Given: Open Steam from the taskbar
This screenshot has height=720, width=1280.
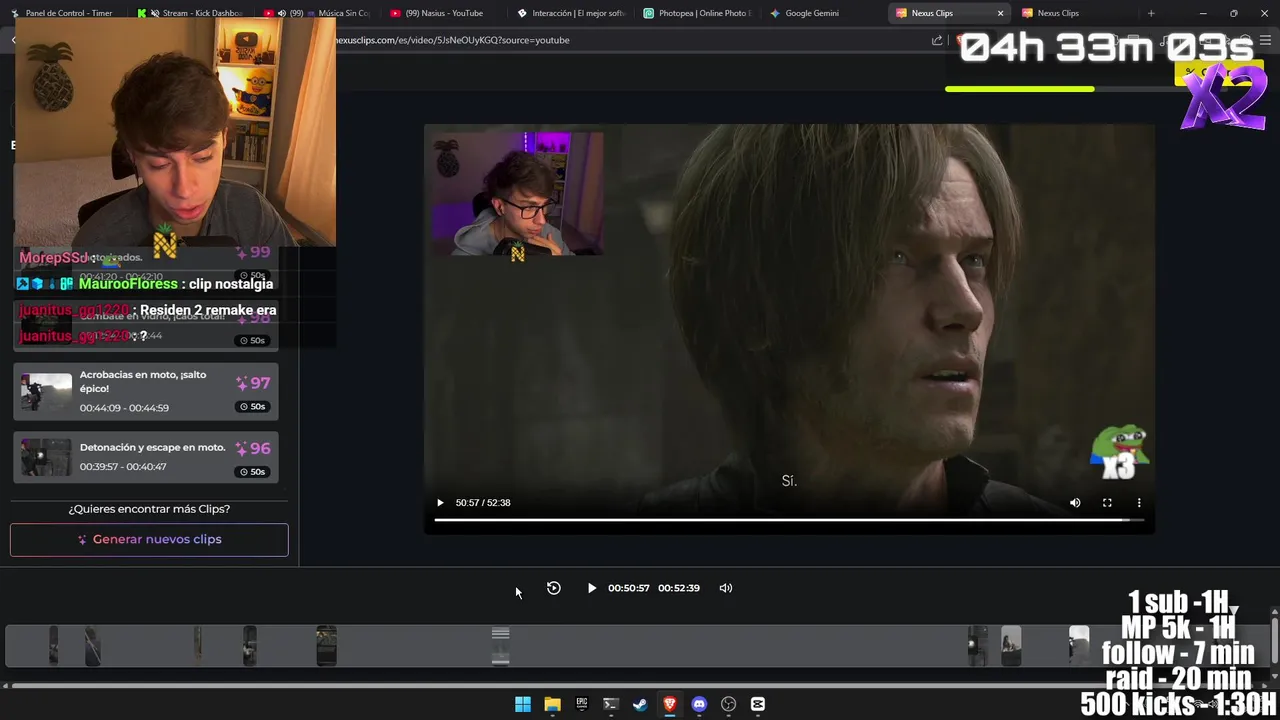Looking at the screenshot, I should 640,704.
